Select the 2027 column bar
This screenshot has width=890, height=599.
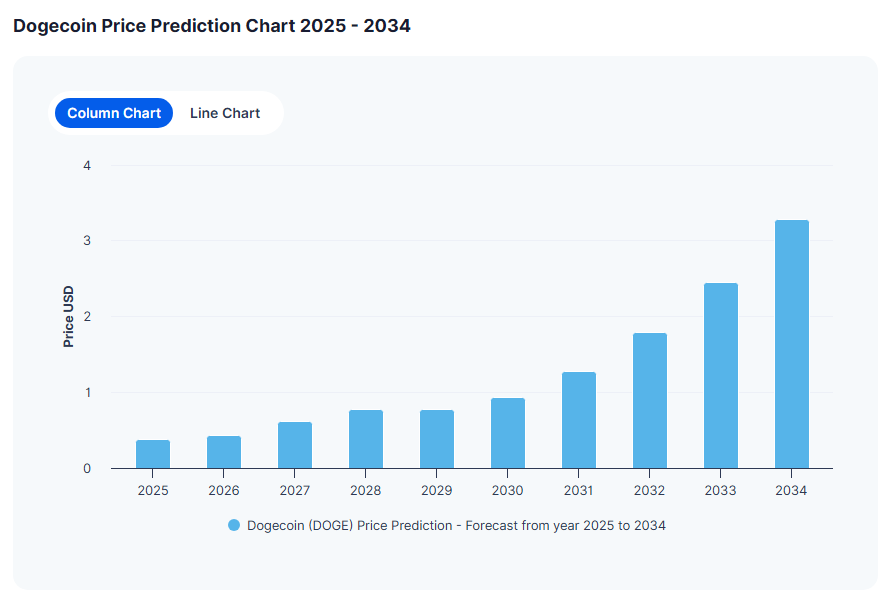click(295, 445)
